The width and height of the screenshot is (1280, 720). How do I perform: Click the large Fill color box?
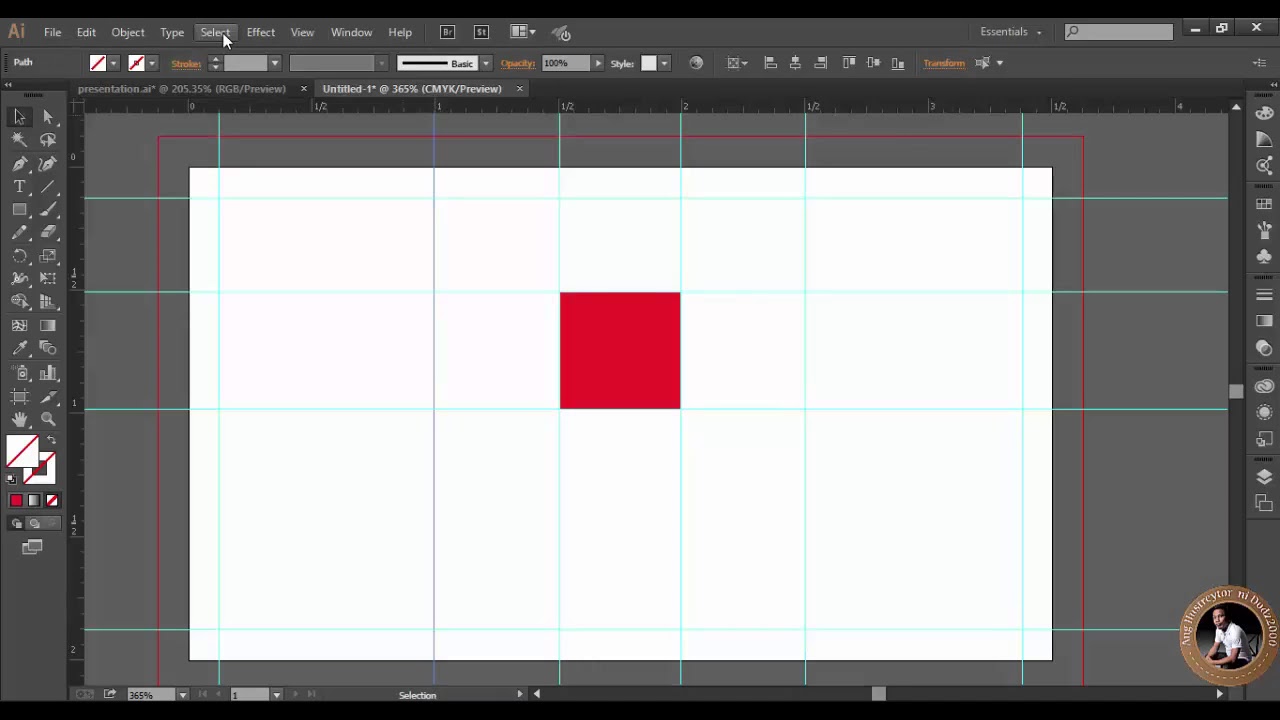point(23,451)
